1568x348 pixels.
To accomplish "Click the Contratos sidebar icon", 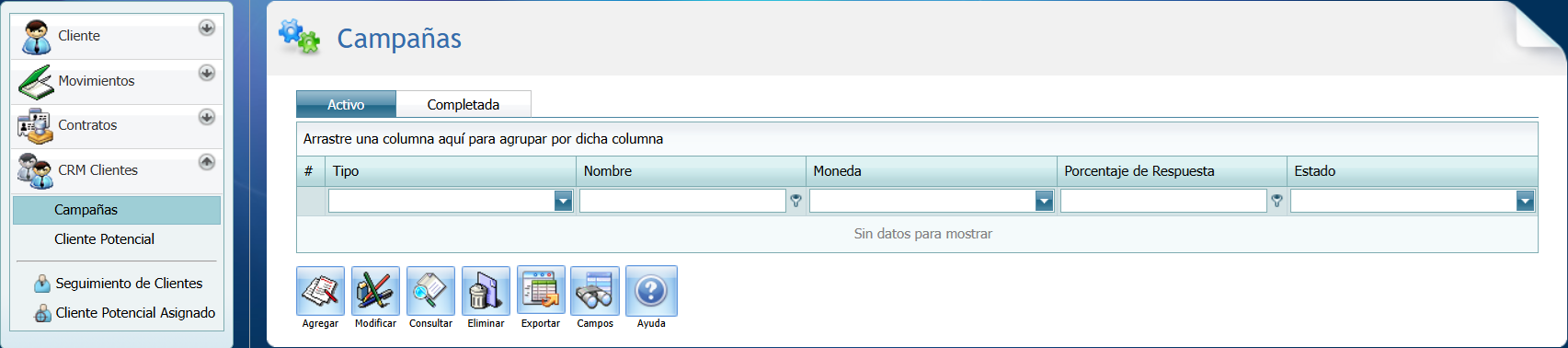I will (x=35, y=126).
